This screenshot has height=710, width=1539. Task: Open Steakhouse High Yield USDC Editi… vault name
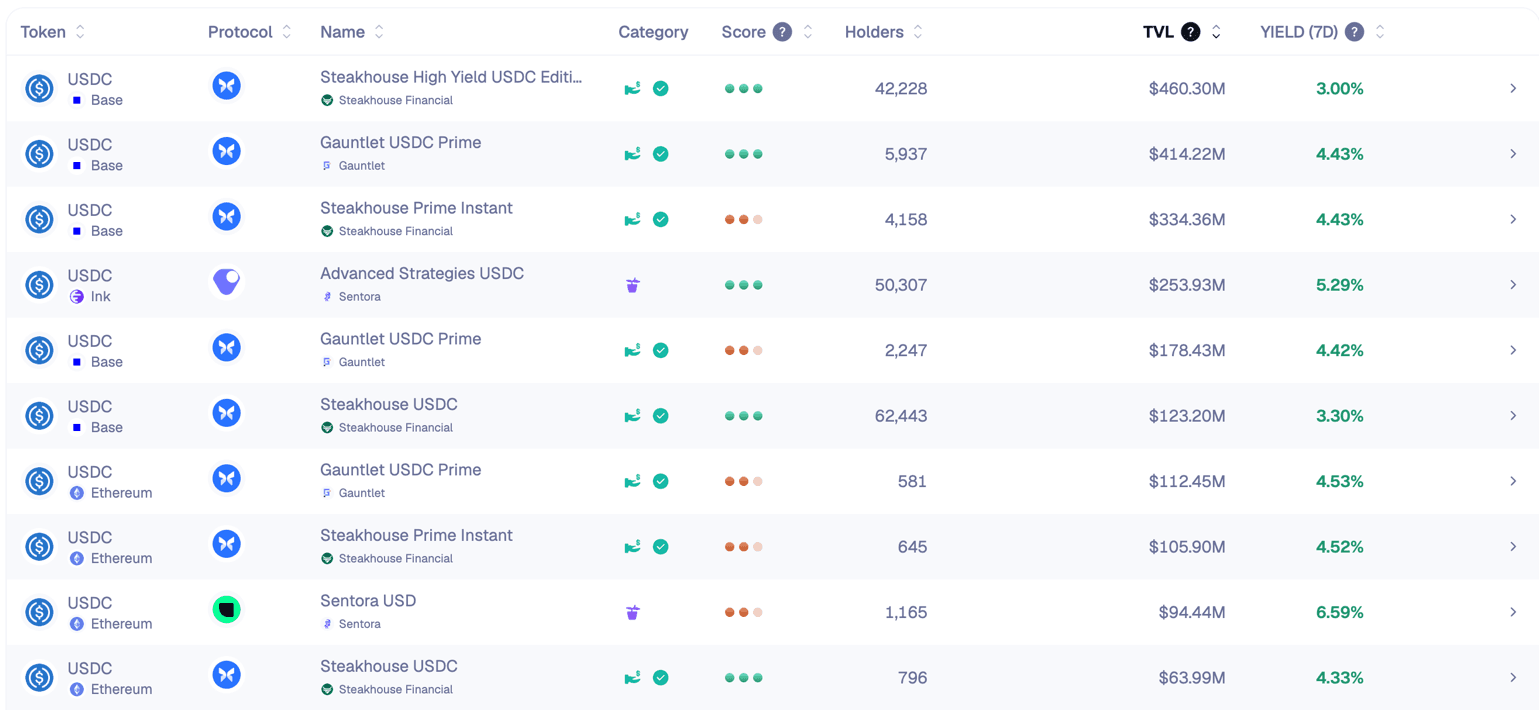pyautogui.click(x=451, y=77)
